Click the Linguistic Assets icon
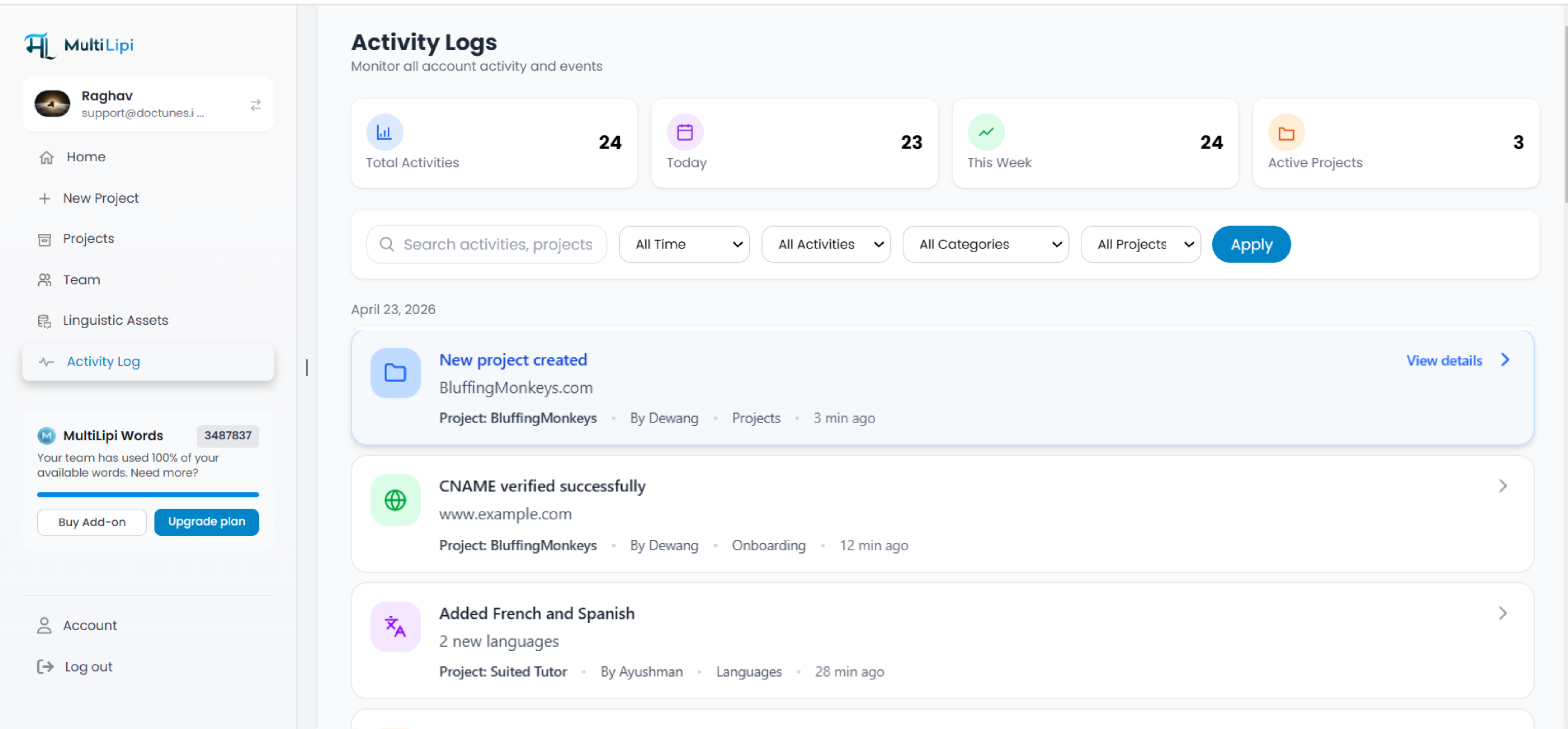1568x729 pixels. click(44, 320)
